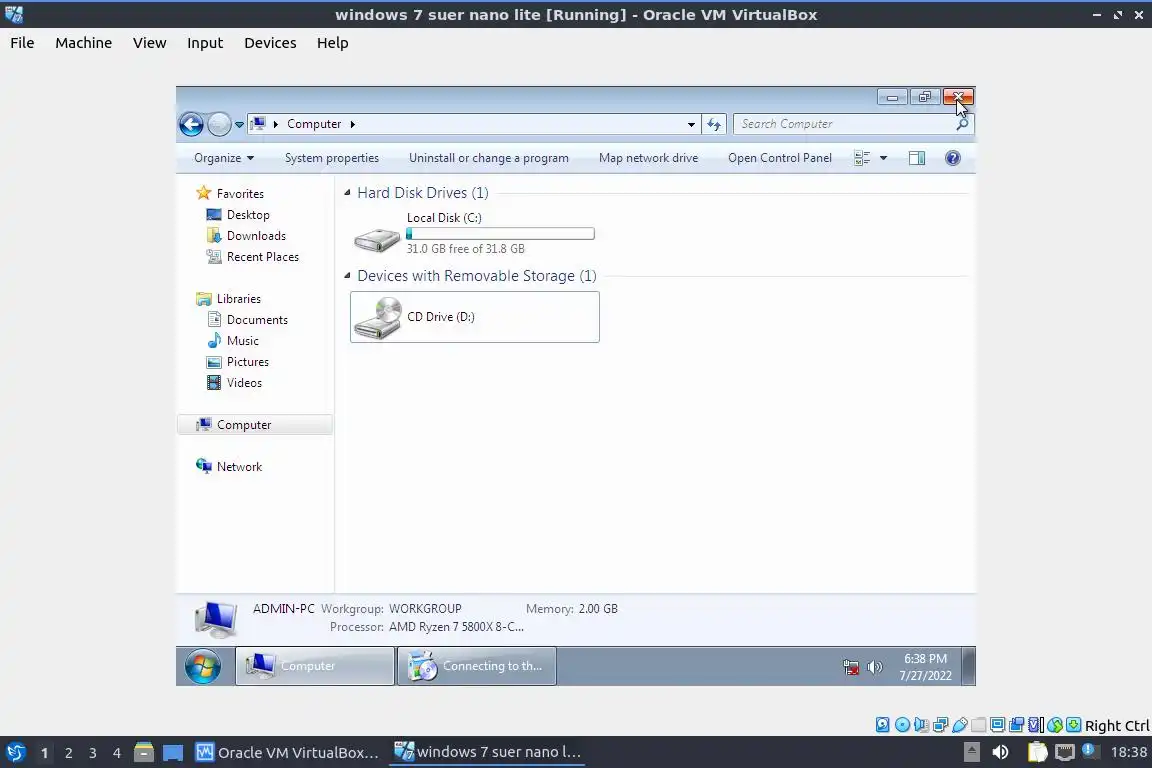Open the Windows 7 Start orb

[203, 667]
